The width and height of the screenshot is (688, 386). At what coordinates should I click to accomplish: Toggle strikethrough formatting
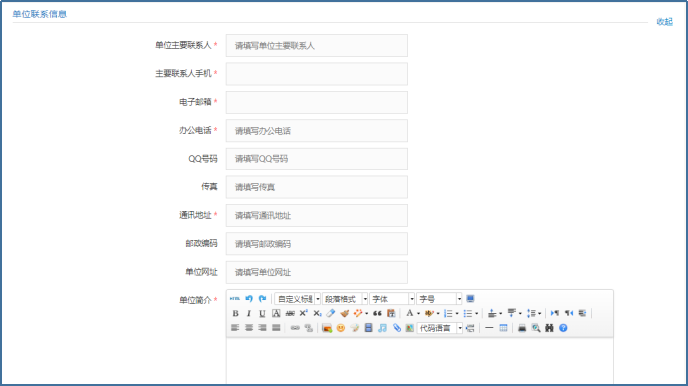[x=290, y=313]
